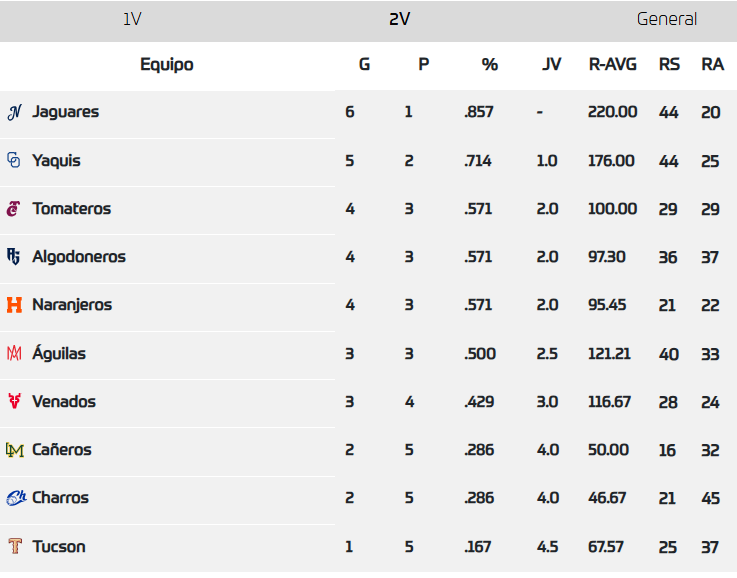Click the Naranjeros team logo
Image resolution: width=737 pixels, height=578 pixels.
click(x=14, y=305)
